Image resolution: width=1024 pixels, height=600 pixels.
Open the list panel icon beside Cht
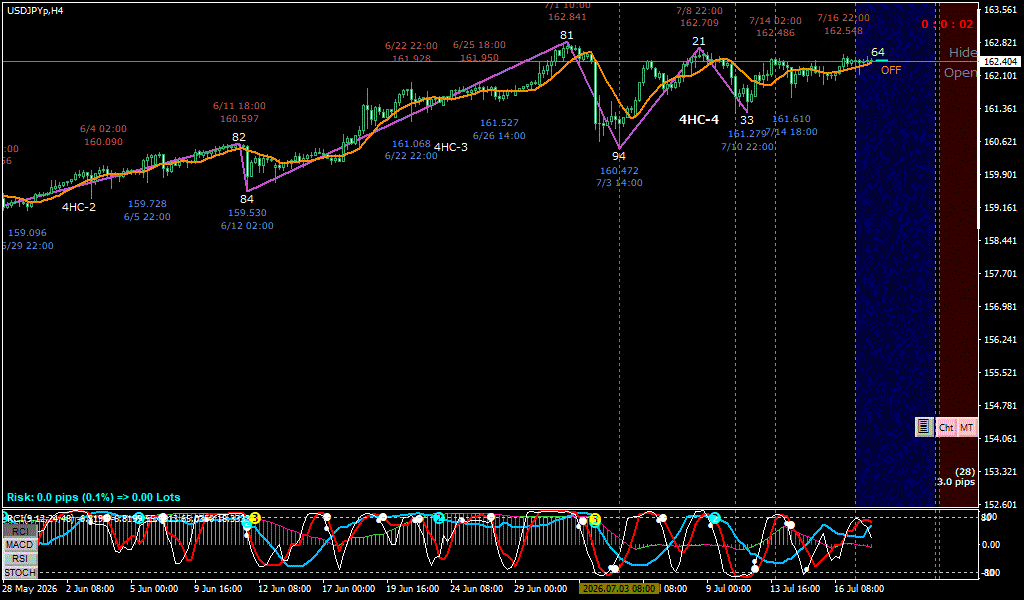pyautogui.click(x=923, y=427)
